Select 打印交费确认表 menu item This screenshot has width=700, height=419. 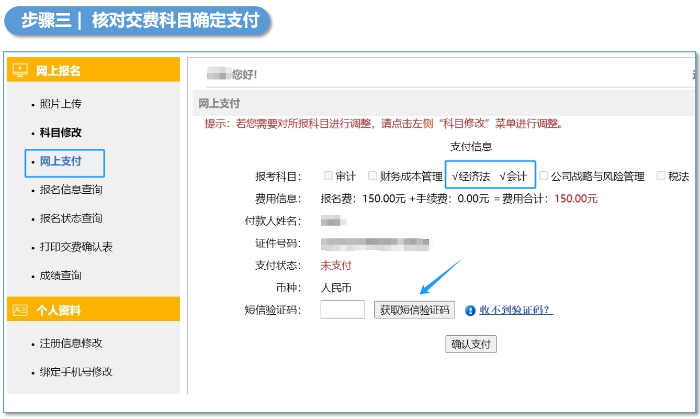tap(76, 247)
